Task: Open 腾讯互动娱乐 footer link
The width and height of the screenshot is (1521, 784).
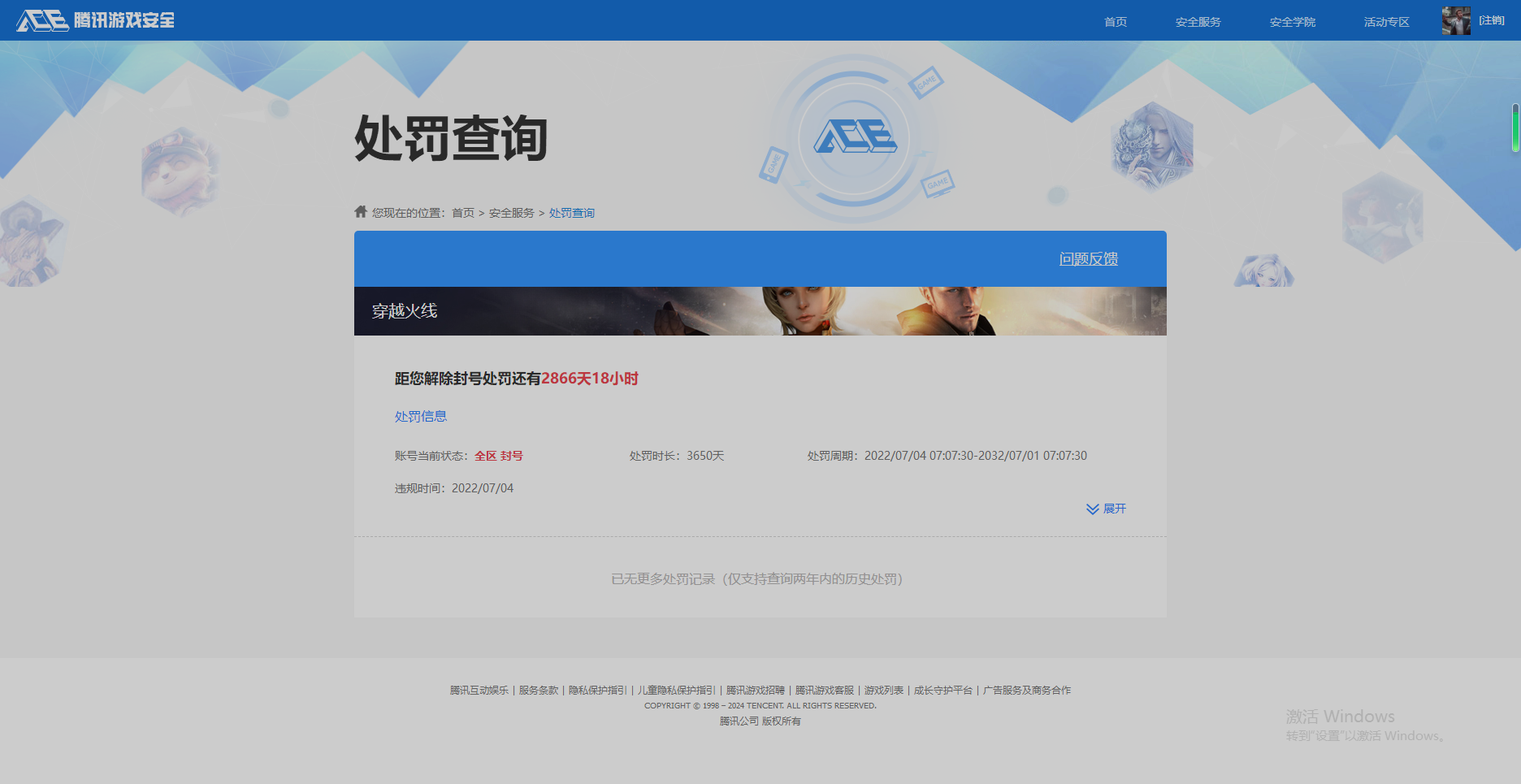Action: click(x=479, y=690)
